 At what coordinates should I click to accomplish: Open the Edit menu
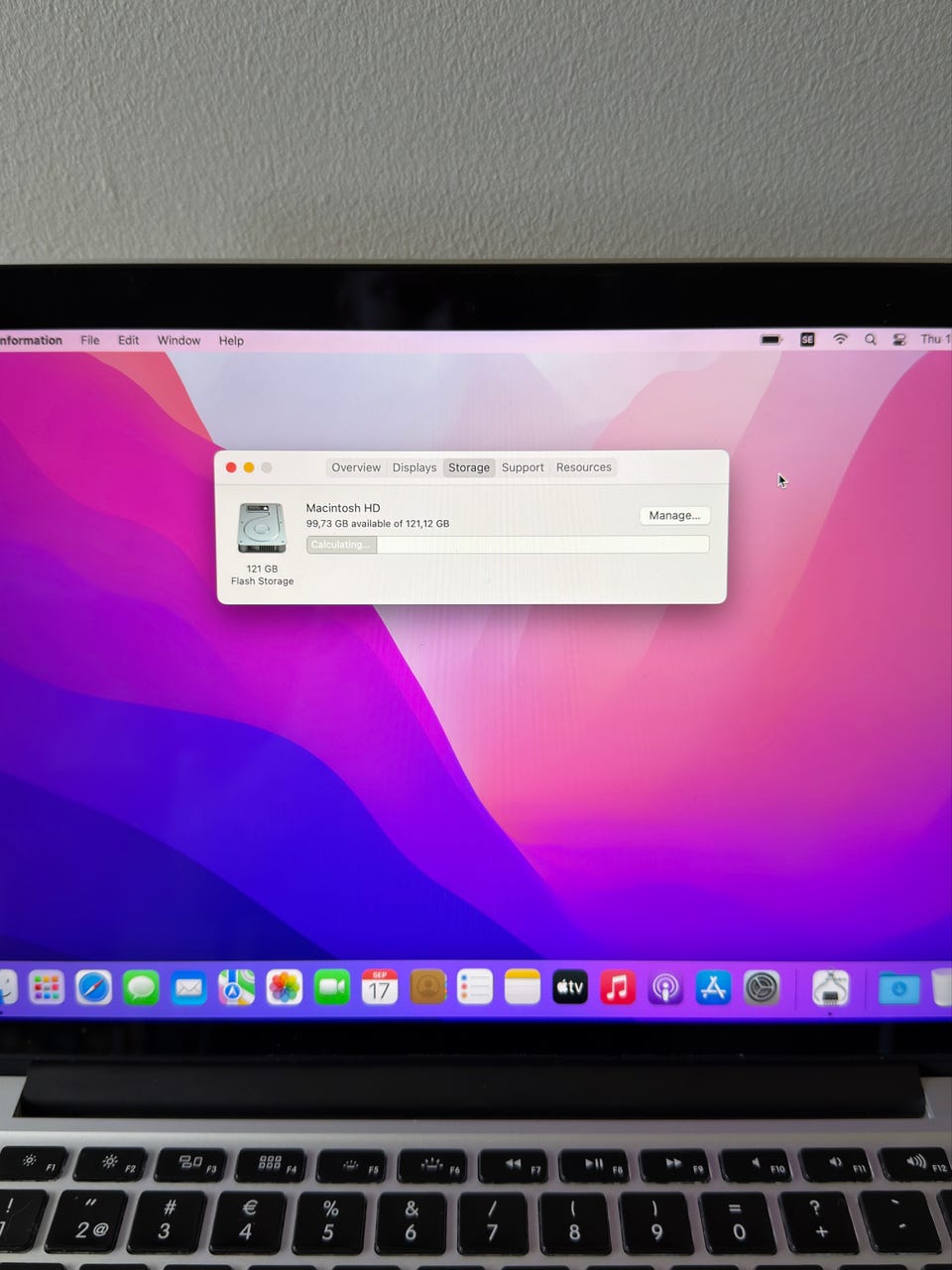[x=129, y=340]
